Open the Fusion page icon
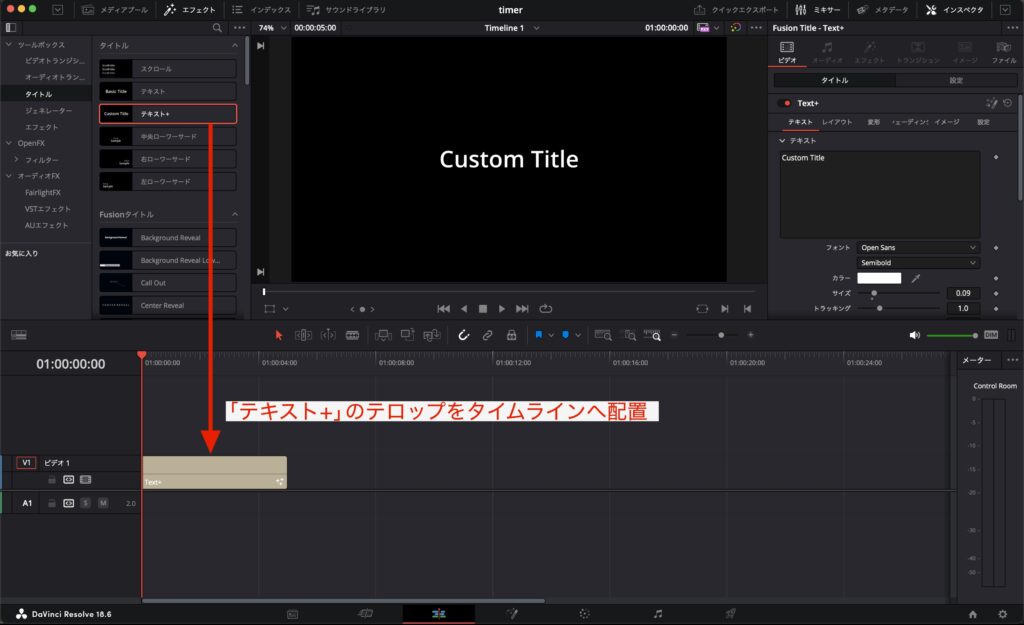1024x625 pixels. [x=512, y=613]
